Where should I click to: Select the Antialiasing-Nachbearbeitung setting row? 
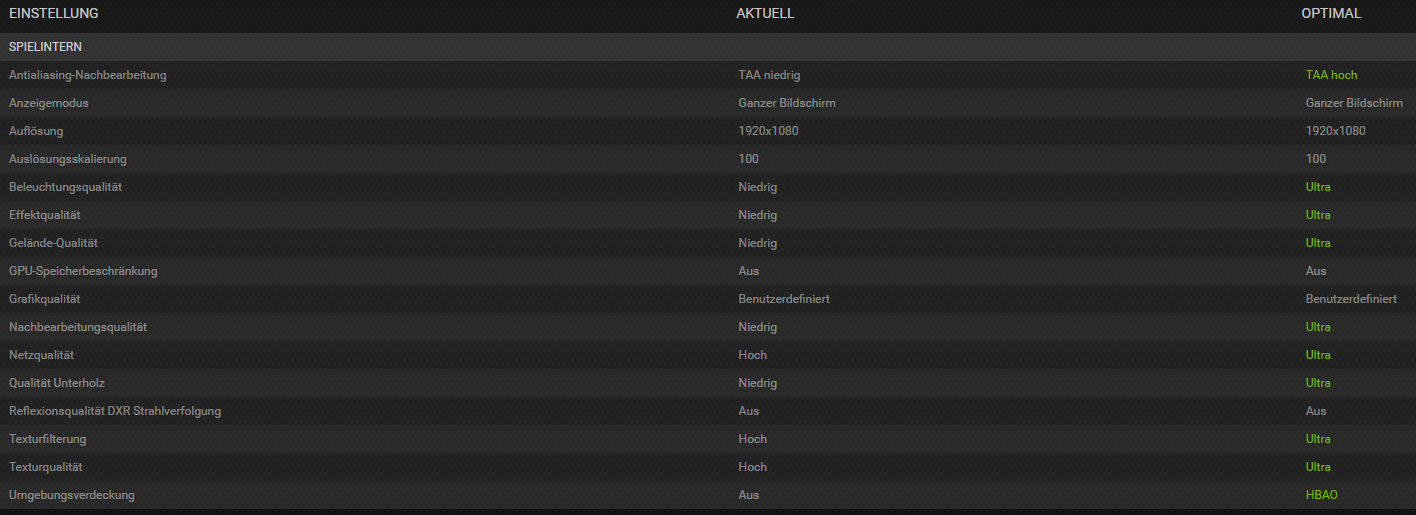click(x=708, y=75)
